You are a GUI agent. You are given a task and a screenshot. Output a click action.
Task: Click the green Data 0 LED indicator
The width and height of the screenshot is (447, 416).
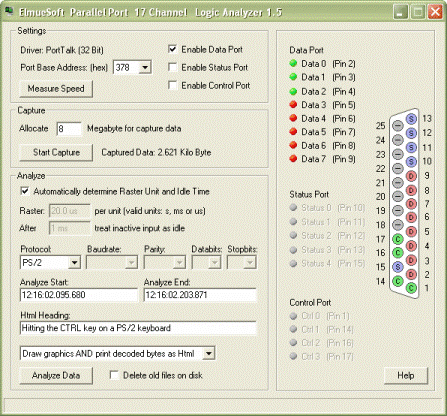[x=293, y=63]
